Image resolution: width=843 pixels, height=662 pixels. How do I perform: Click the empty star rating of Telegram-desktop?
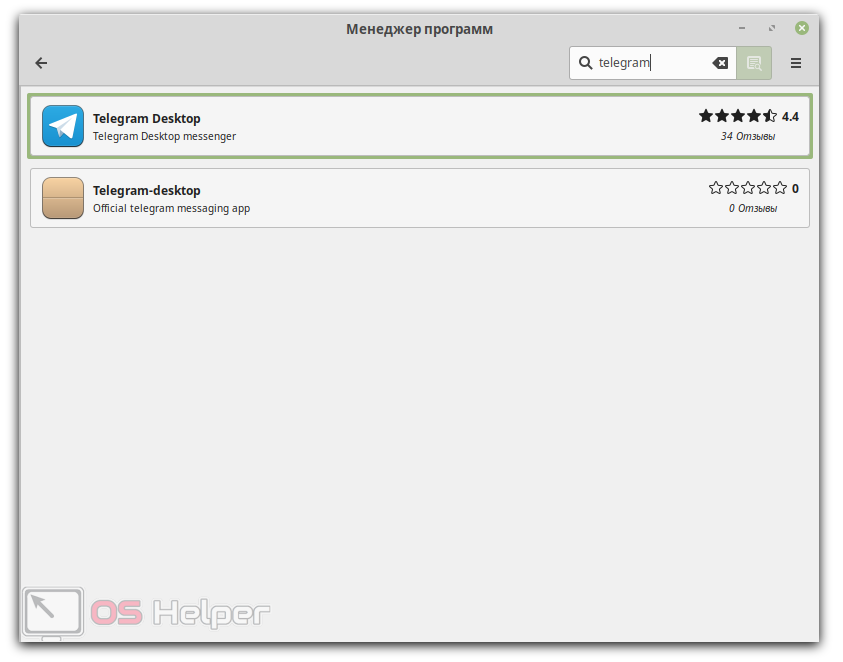coord(747,188)
